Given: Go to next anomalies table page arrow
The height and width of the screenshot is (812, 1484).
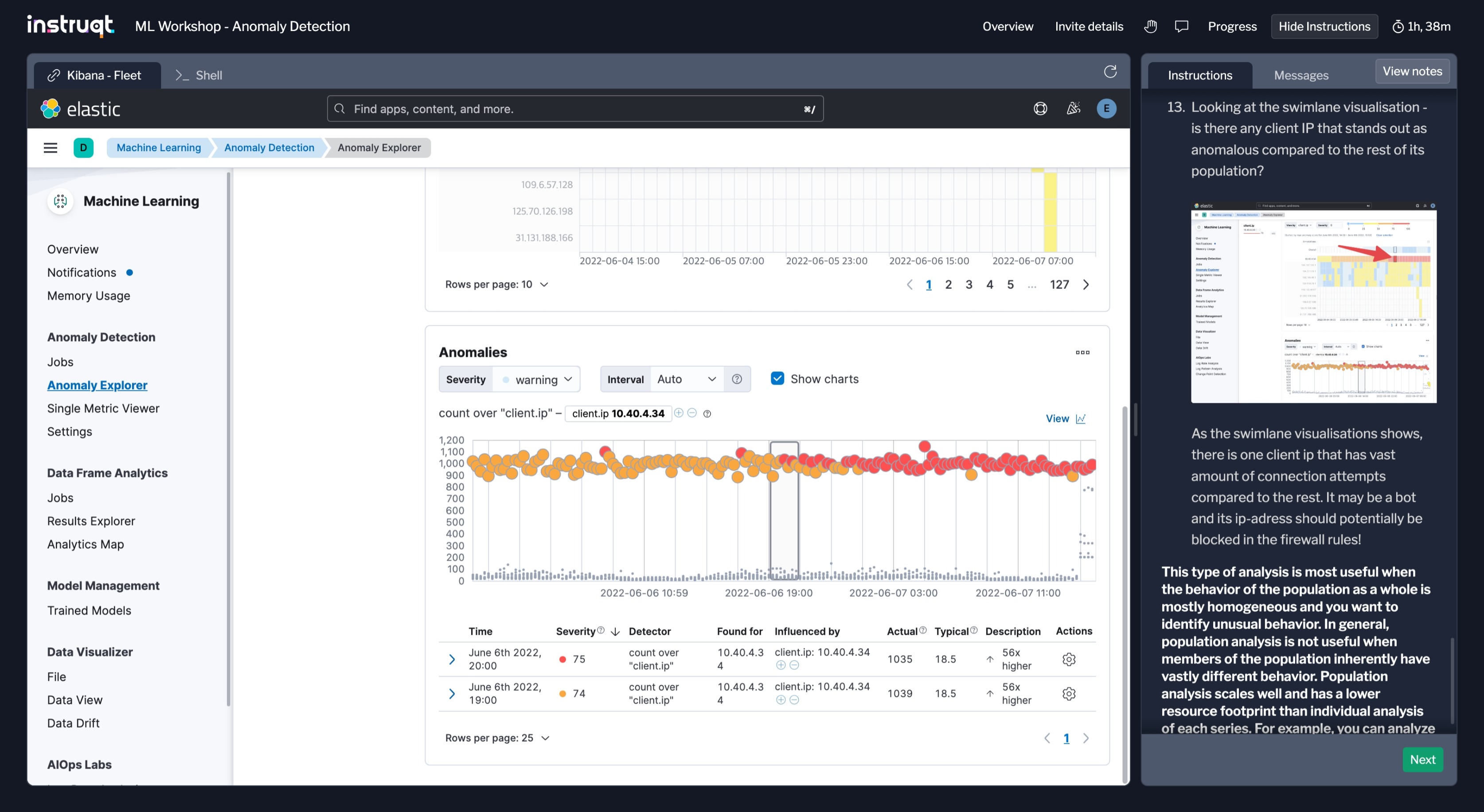Looking at the screenshot, I should pyautogui.click(x=1086, y=738).
